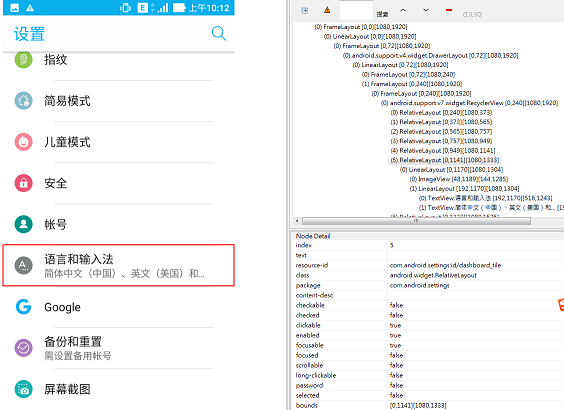Select the 简易模式 house icon

23,101
